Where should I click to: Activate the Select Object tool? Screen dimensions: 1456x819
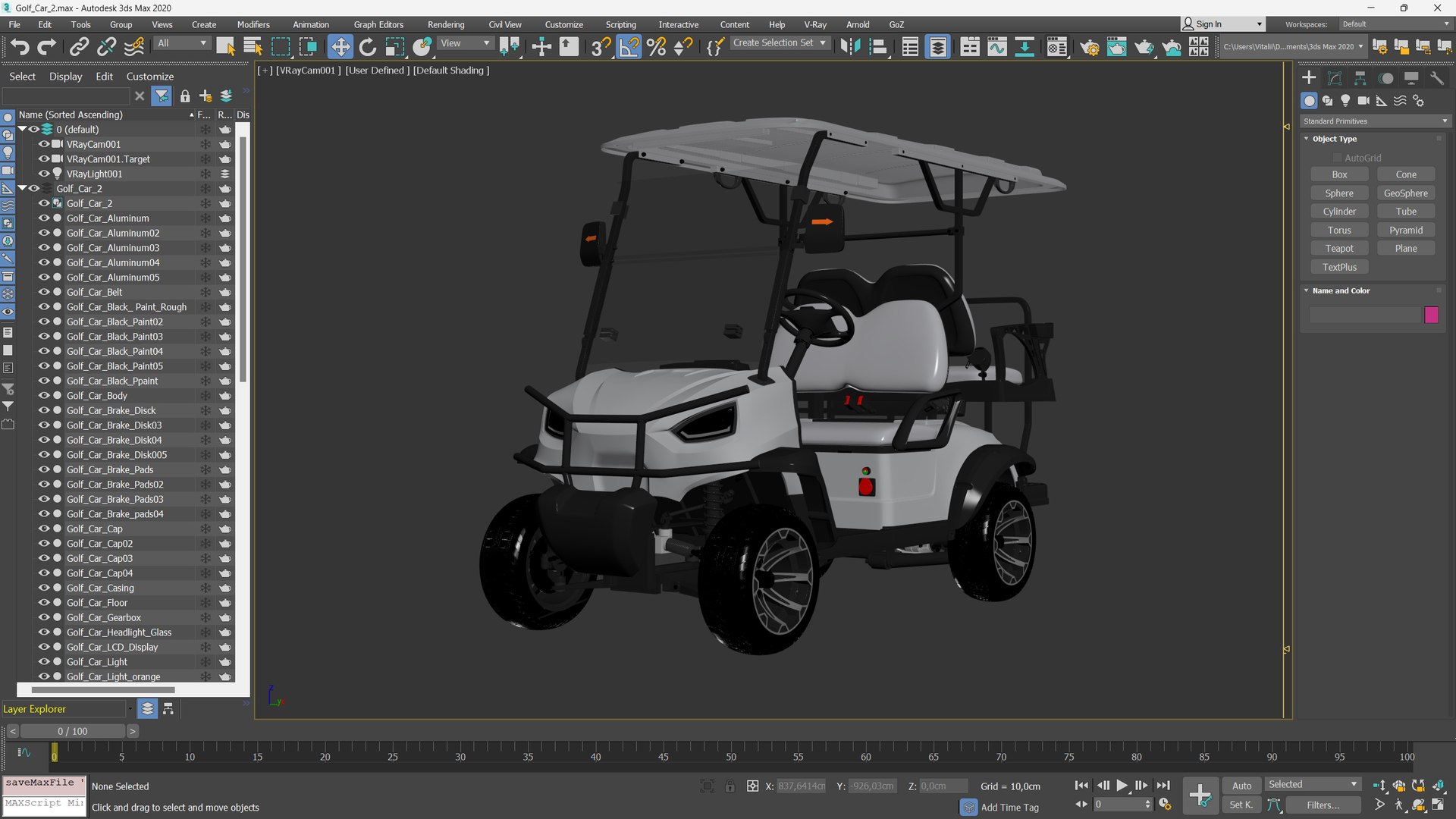[225, 47]
